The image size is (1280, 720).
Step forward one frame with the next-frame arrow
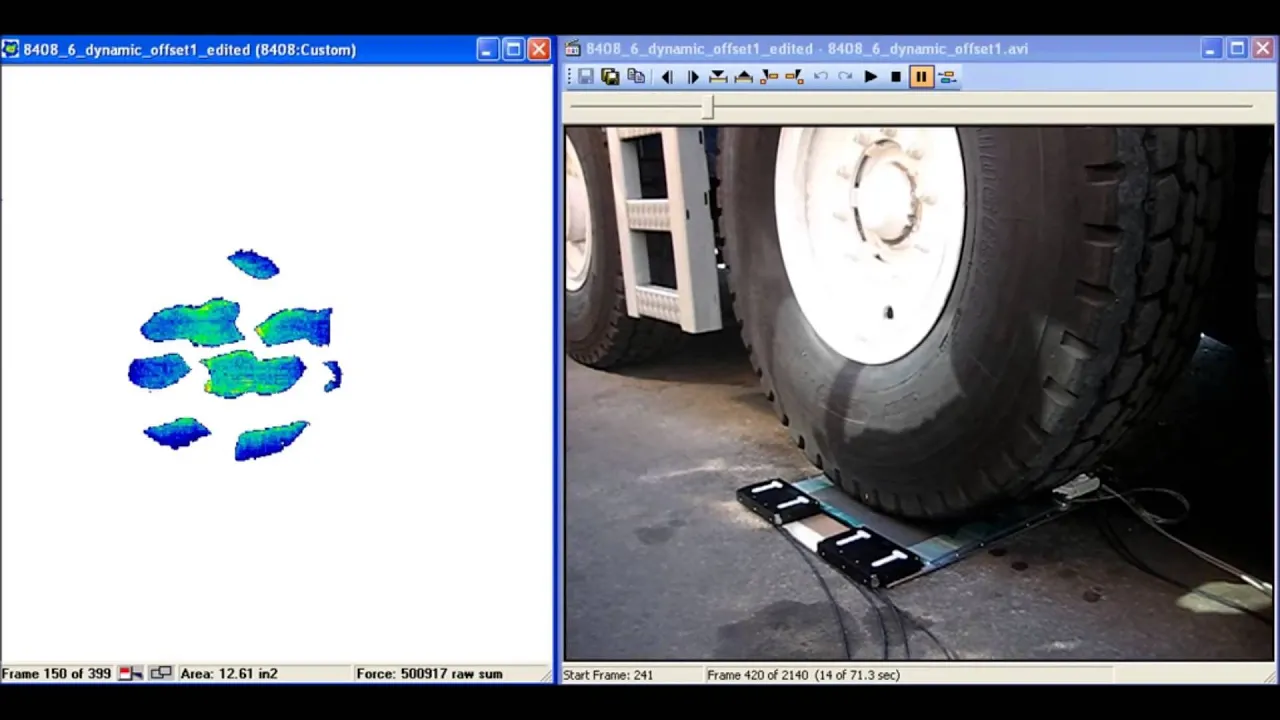click(692, 77)
